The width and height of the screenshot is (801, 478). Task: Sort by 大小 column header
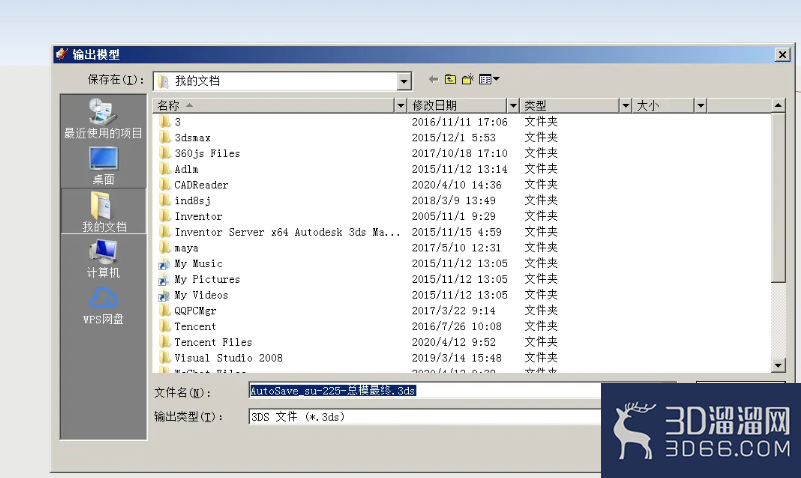pyautogui.click(x=664, y=106)
